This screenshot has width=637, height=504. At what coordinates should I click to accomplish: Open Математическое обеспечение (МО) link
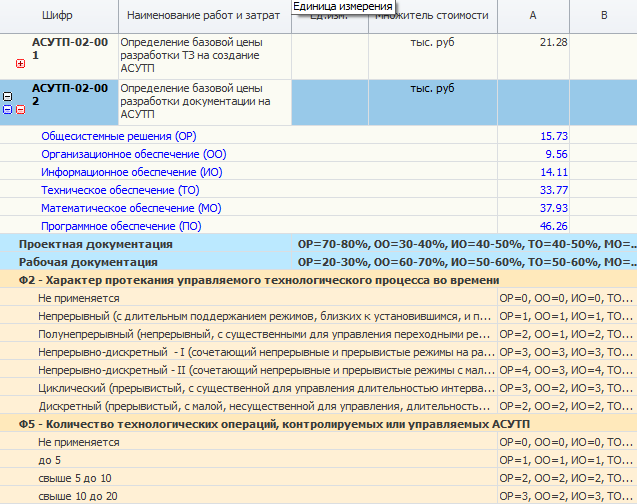click(131, 208)
